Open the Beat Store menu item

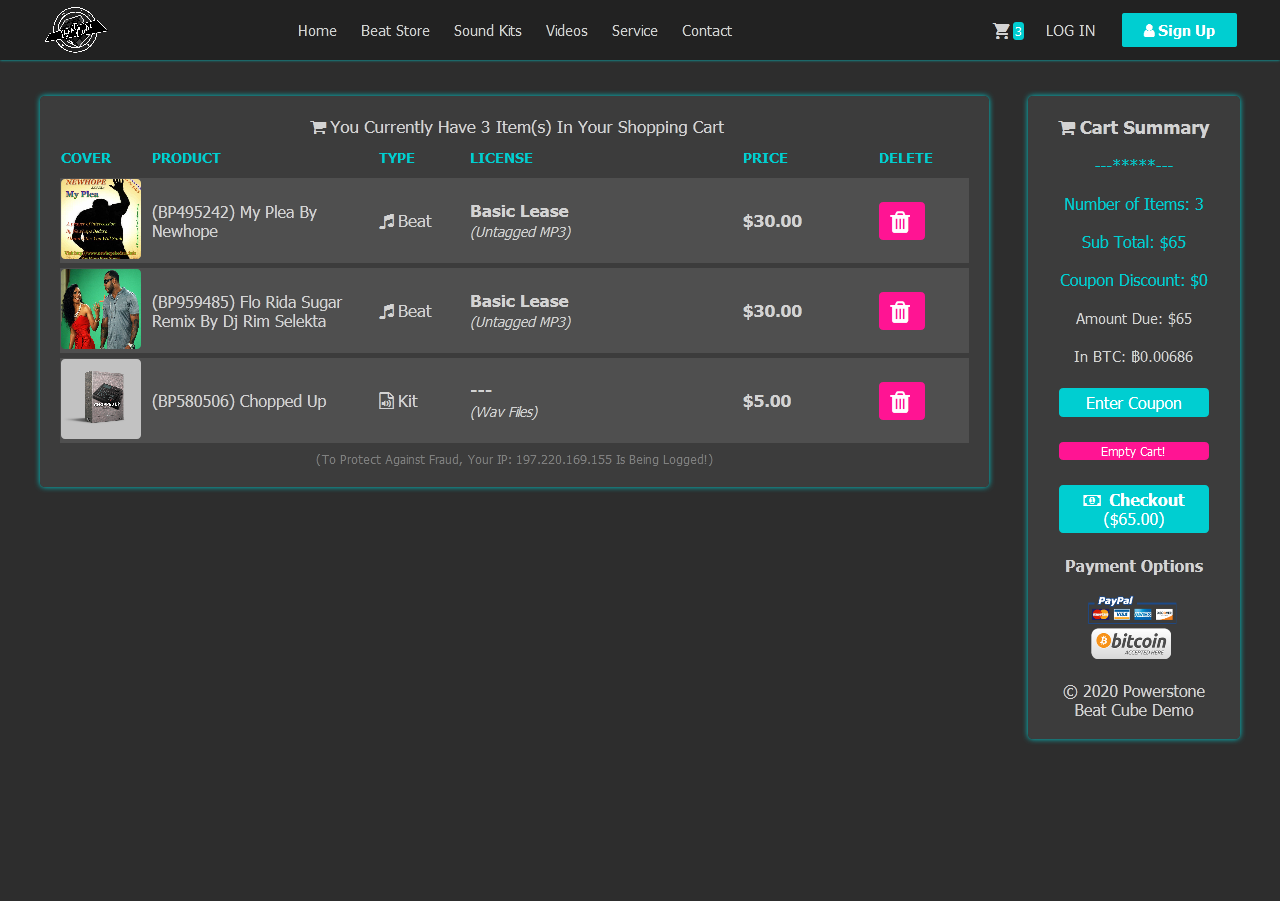tap(395, 31)
